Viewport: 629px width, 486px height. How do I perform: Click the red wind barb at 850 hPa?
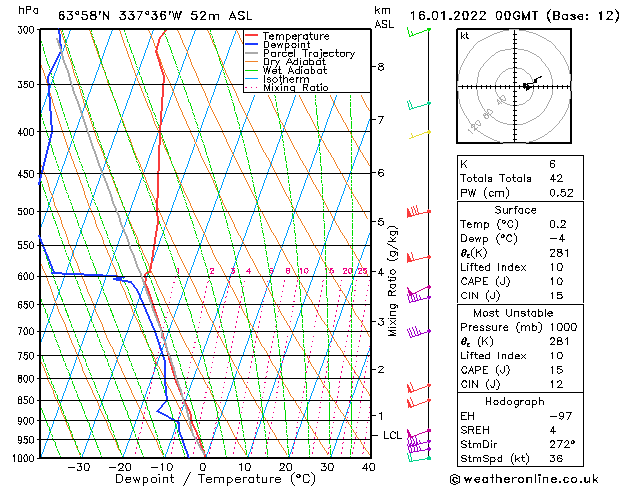pos(419,402)
